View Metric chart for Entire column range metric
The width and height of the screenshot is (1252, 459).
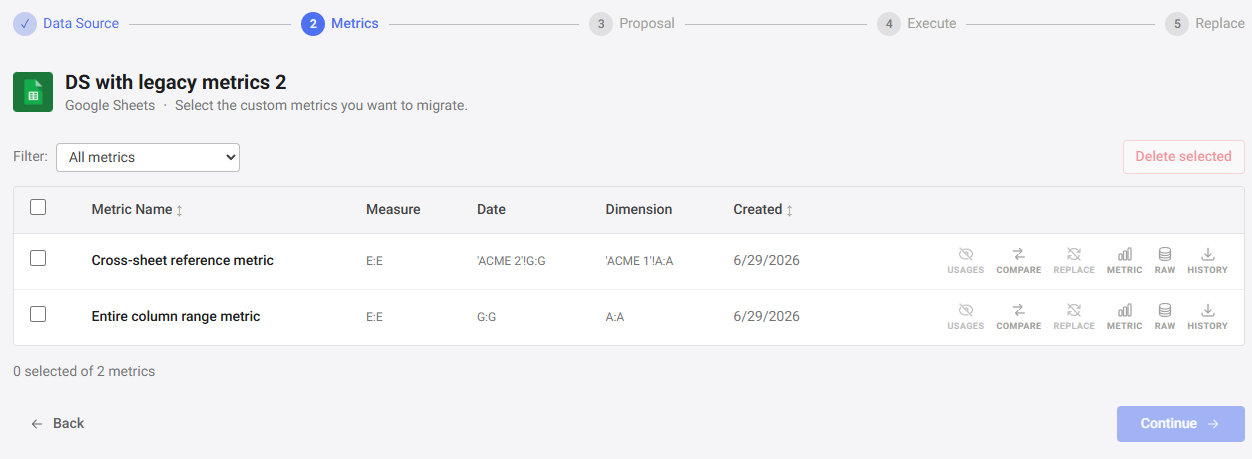pos(1124,317)
